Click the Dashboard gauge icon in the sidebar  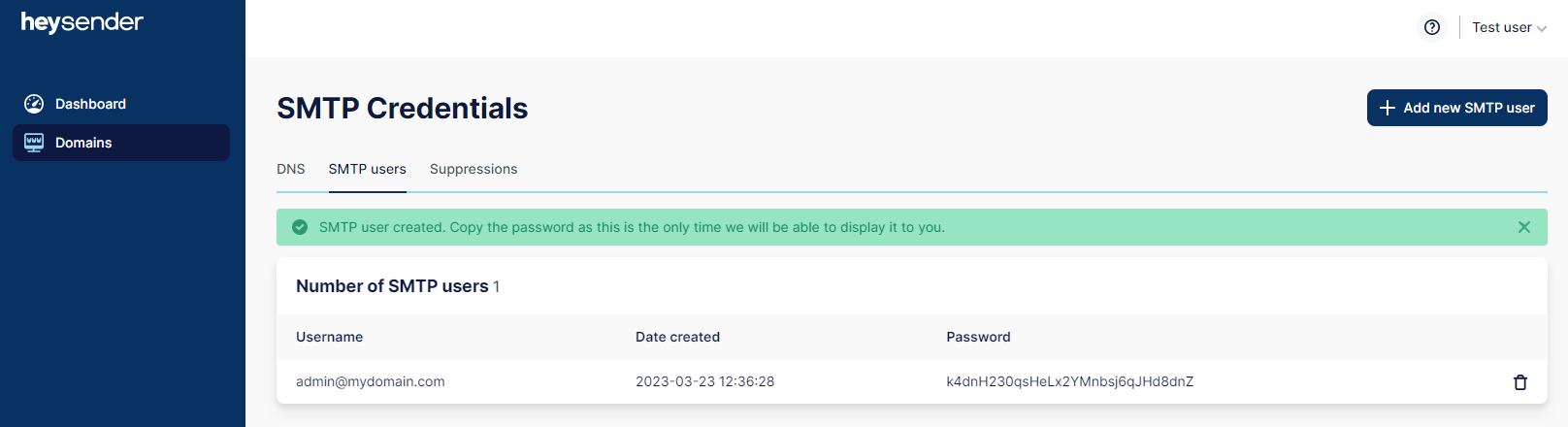pyautogui.click(x=34, y=104)
